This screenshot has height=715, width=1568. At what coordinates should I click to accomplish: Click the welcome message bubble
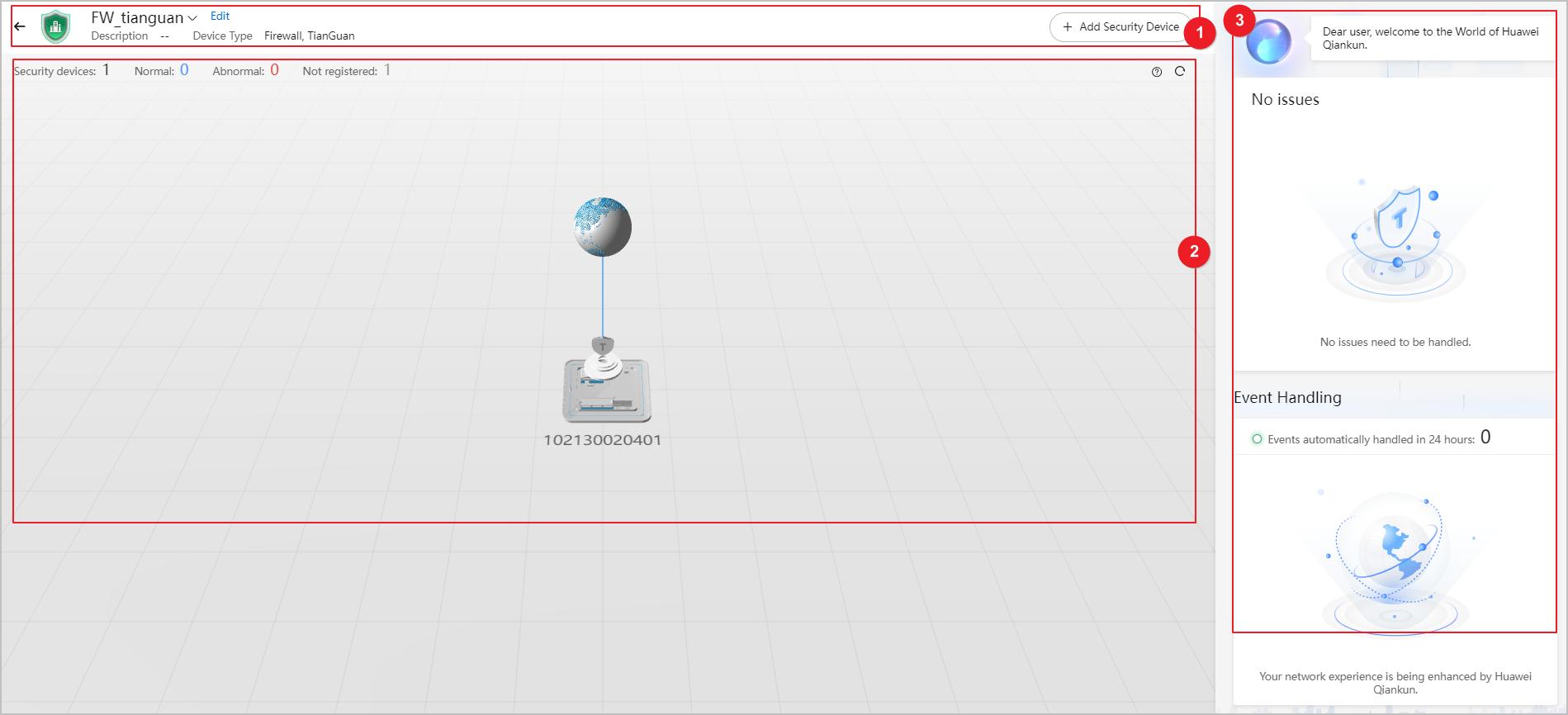point(1431,38)
